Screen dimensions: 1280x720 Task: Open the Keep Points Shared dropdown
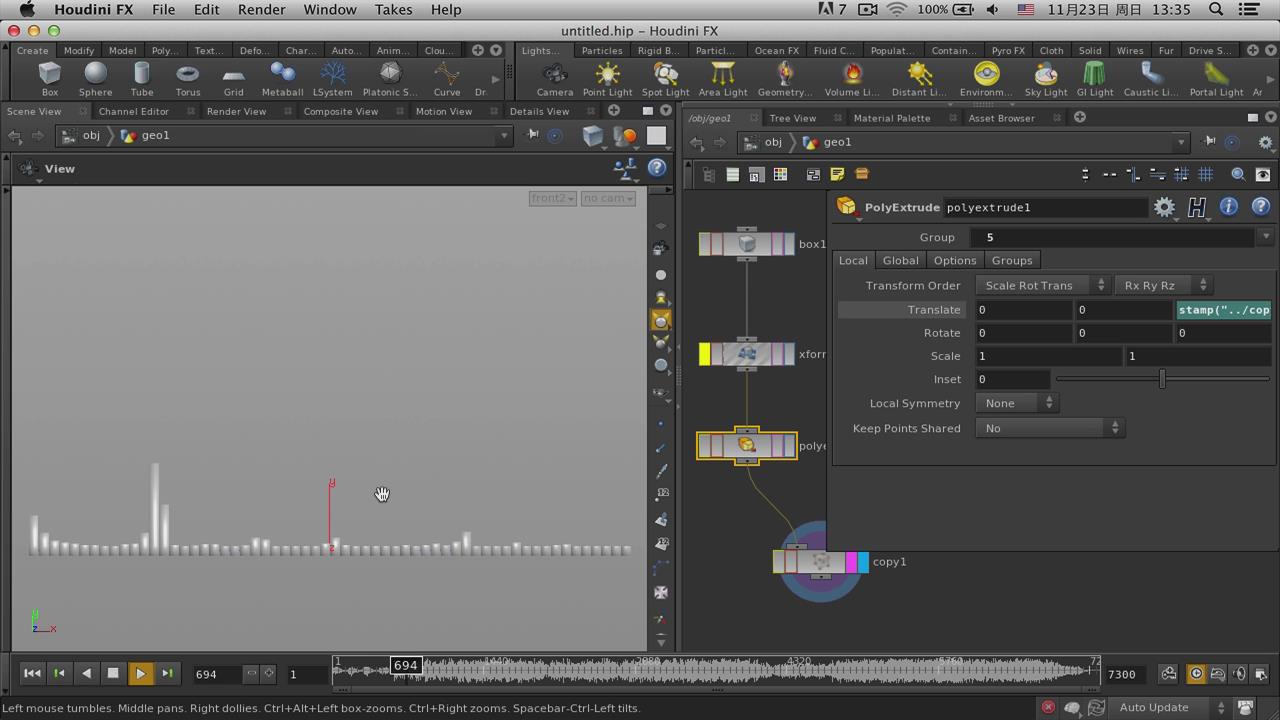coord(1049,428)
